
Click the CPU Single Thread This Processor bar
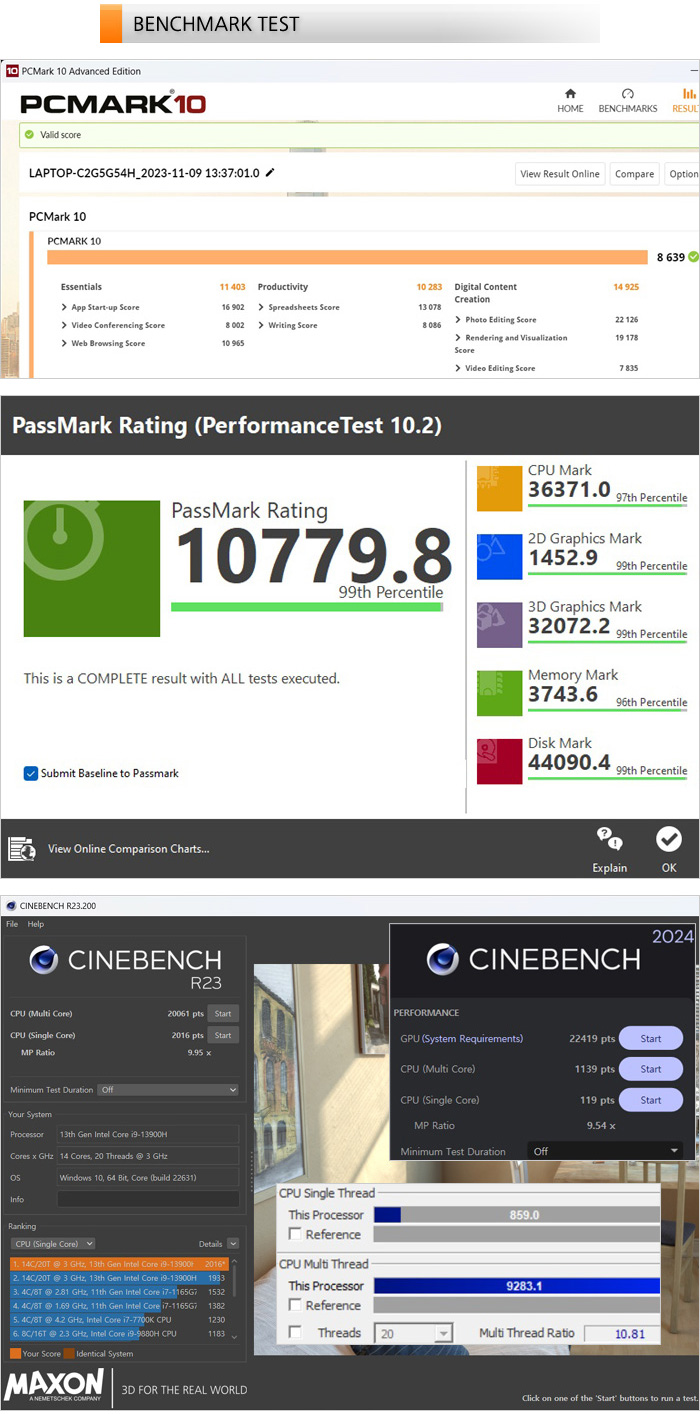point(517,1215)
